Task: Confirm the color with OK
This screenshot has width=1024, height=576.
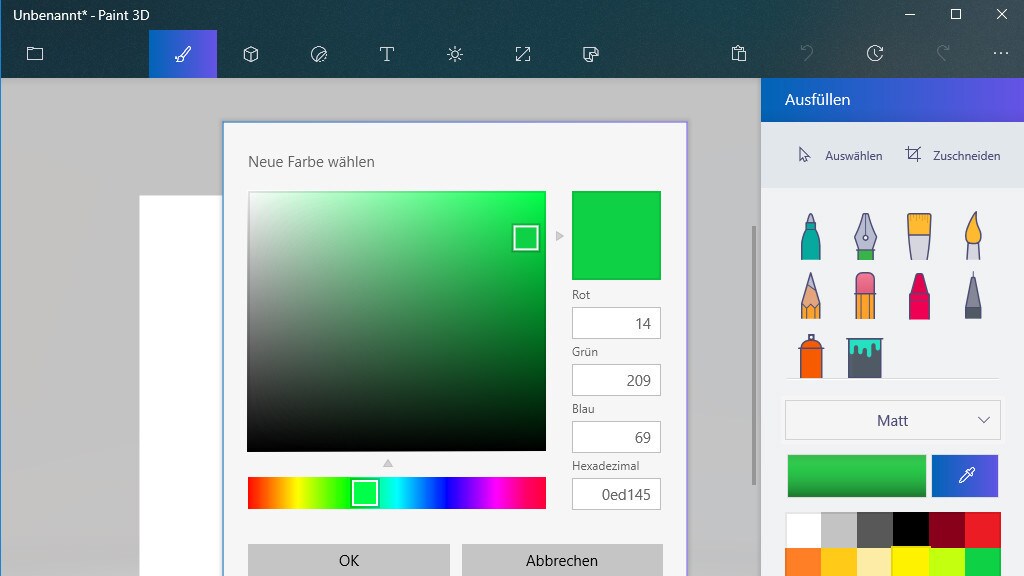Action: click(x=348, y=560)
